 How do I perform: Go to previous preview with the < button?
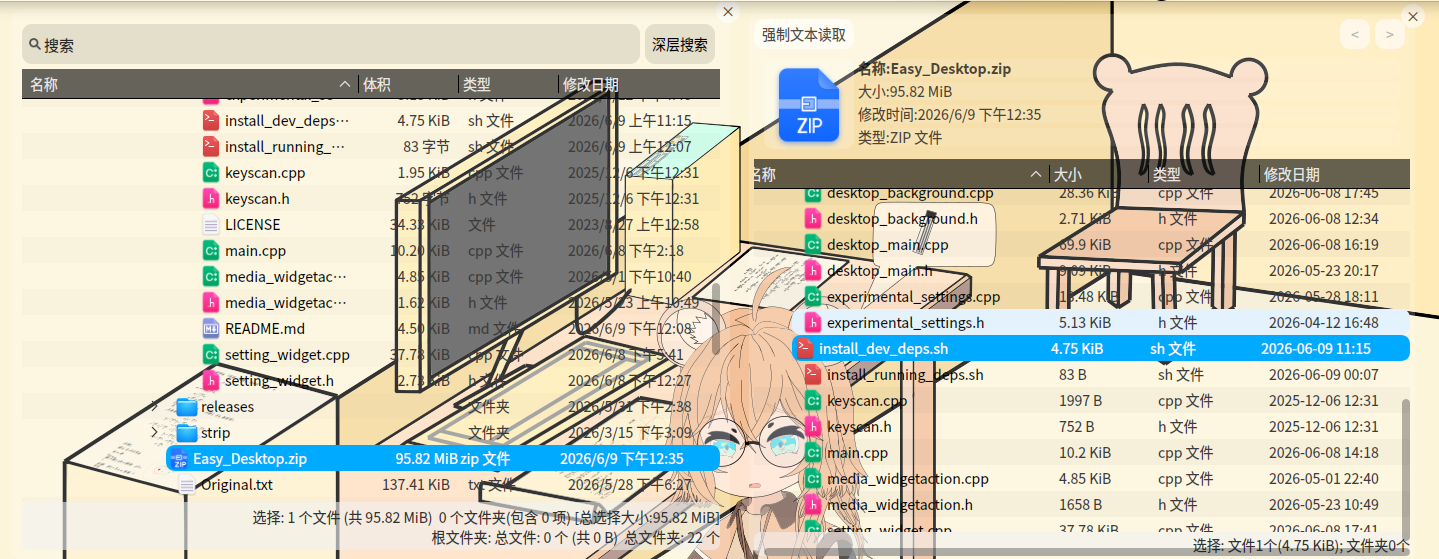pos(1355,35)
